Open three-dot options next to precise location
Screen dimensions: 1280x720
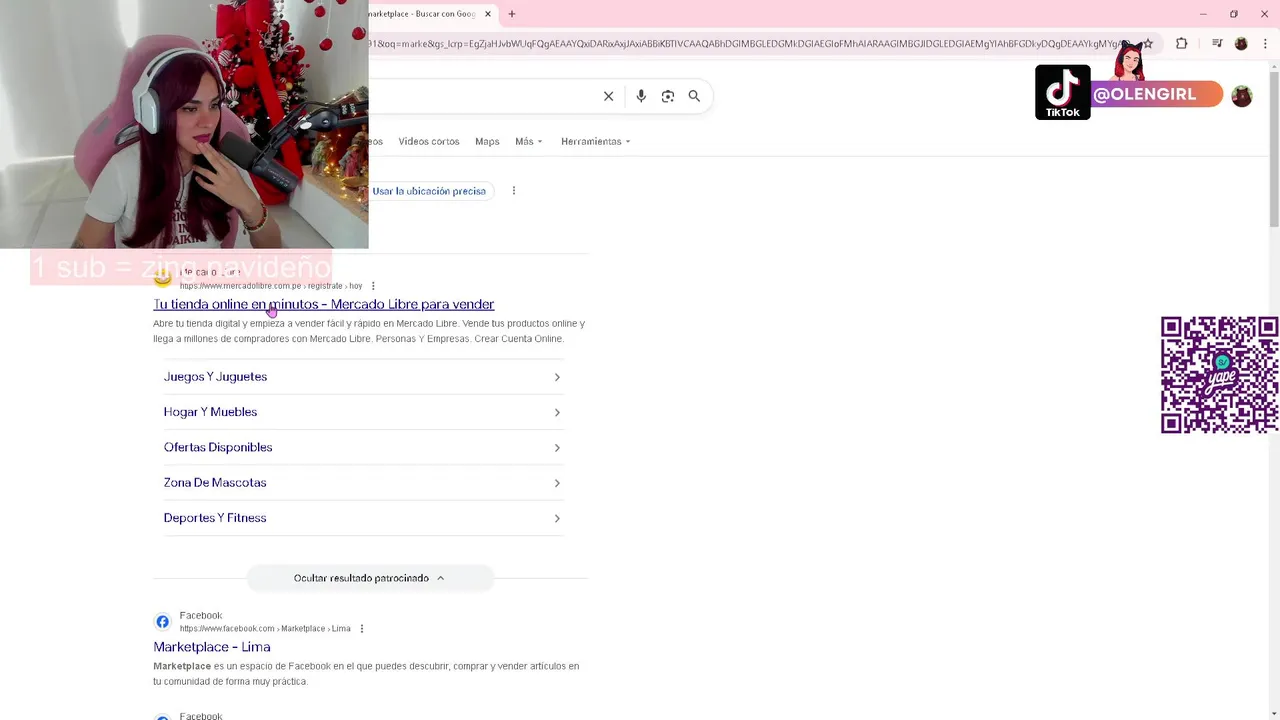point(514,191)
